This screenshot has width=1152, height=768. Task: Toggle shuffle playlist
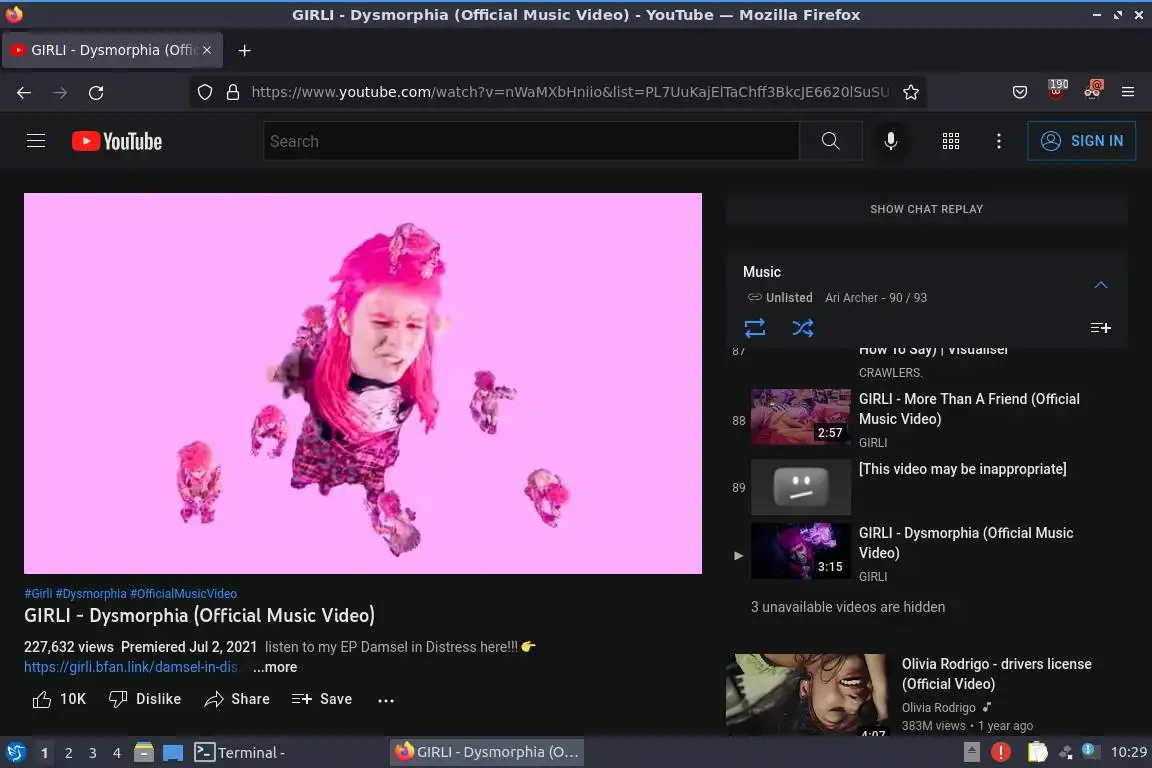(x=802, y=327)
